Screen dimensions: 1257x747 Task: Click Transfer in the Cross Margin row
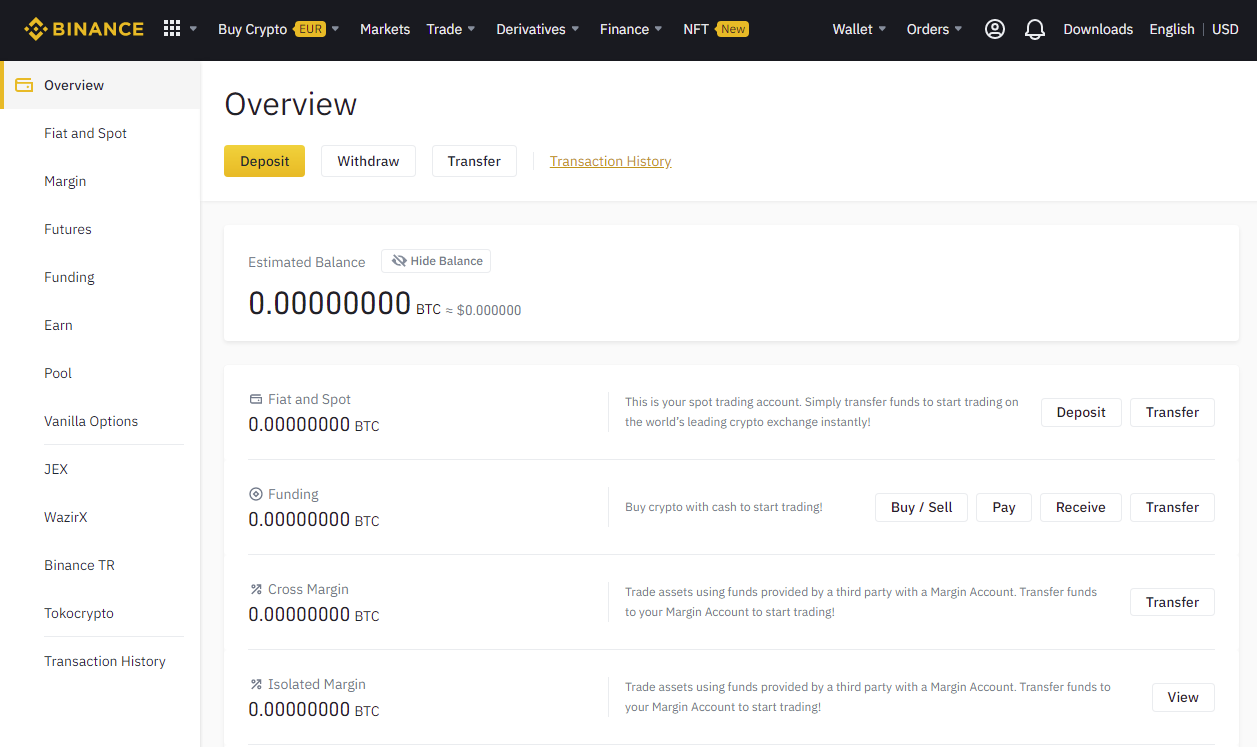click(x=1172, y=602)
